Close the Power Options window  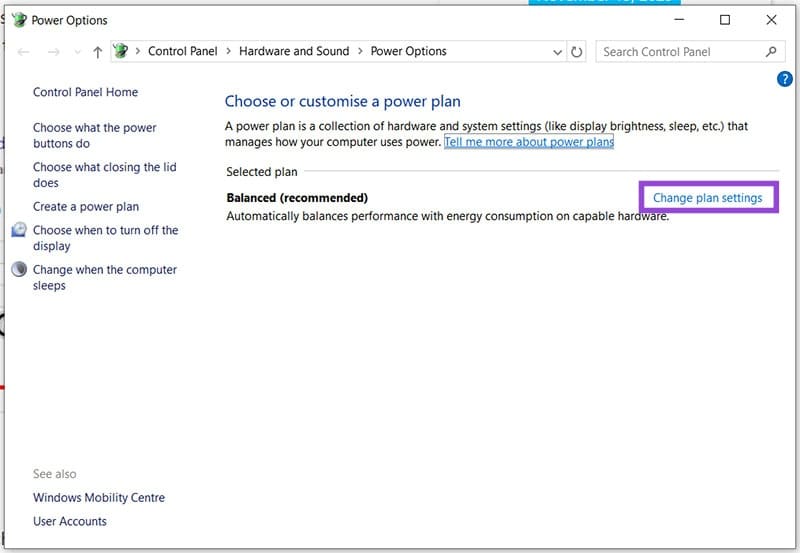(771, 20)
